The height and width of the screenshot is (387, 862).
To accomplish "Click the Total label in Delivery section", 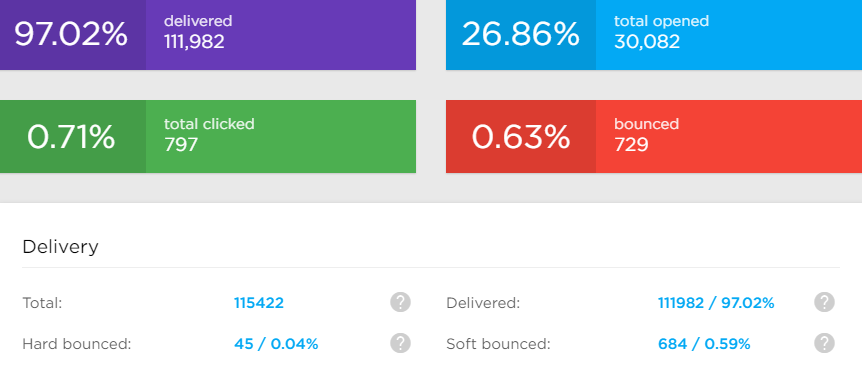I will point(42,303).
